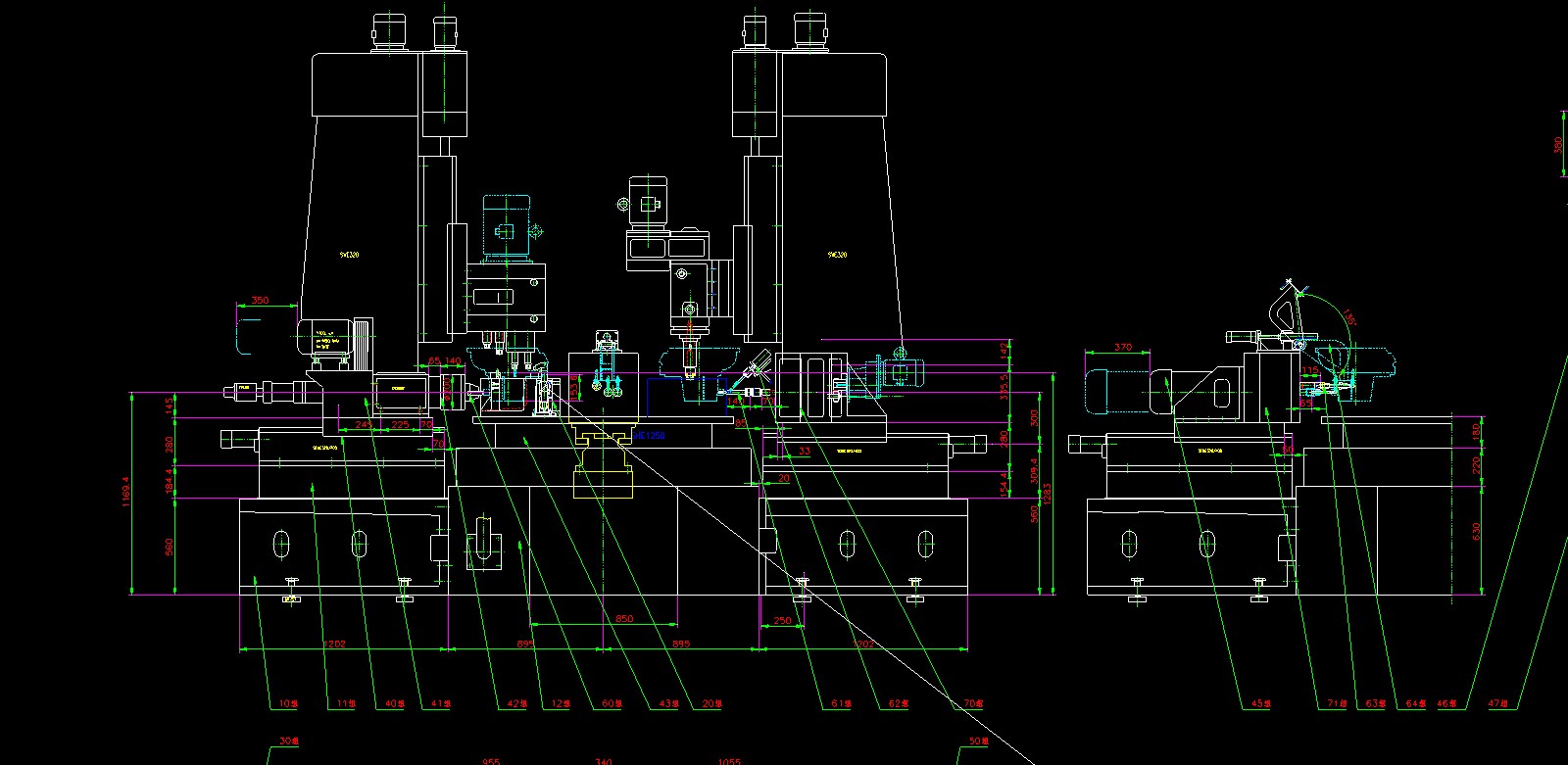Pick the 60组 leader label
1568x765 pixels.
[612, 703]
